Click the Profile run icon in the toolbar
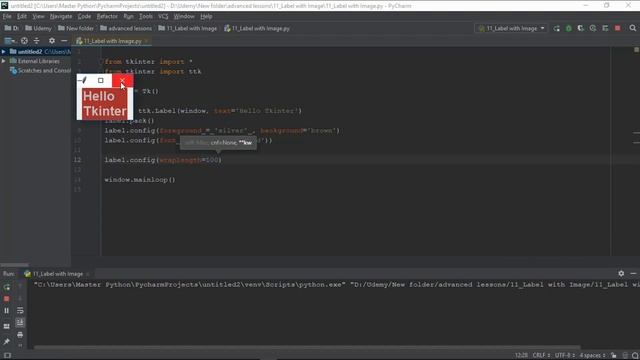This screenshot has height=360, width=640. 593,28
